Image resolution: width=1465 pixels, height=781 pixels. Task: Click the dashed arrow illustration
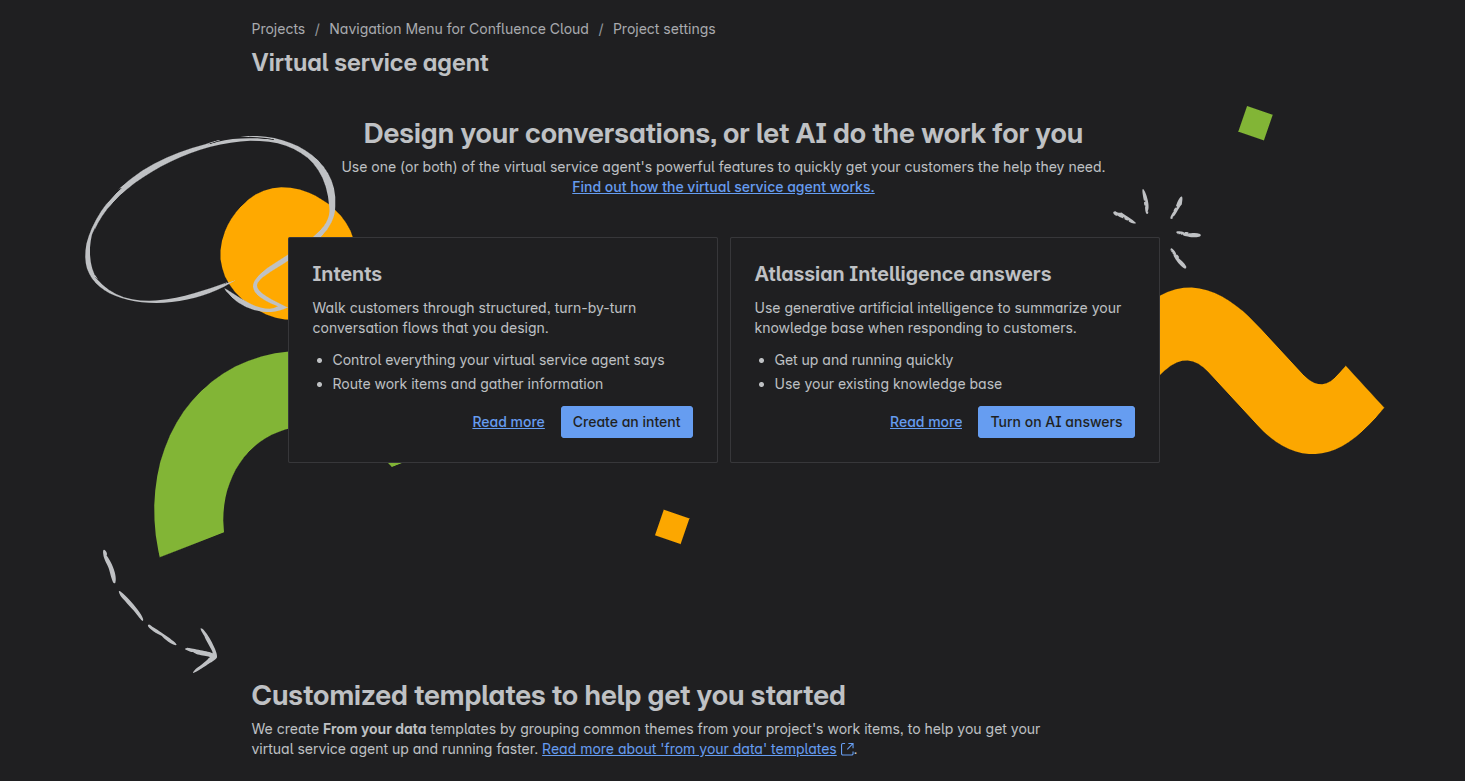click(x=159, y=612)
